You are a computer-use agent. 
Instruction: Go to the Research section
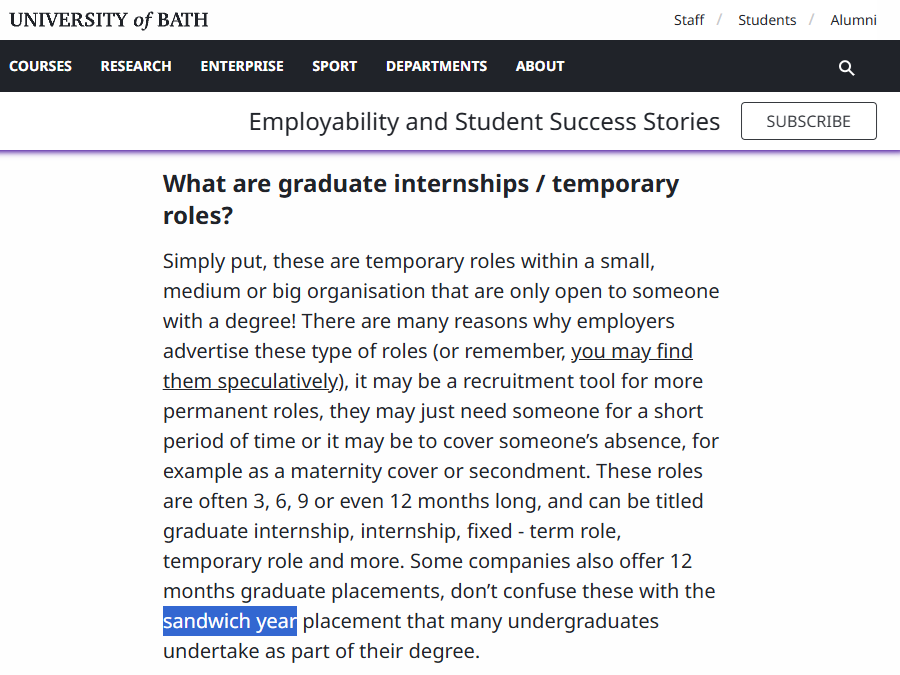[136, 66]
